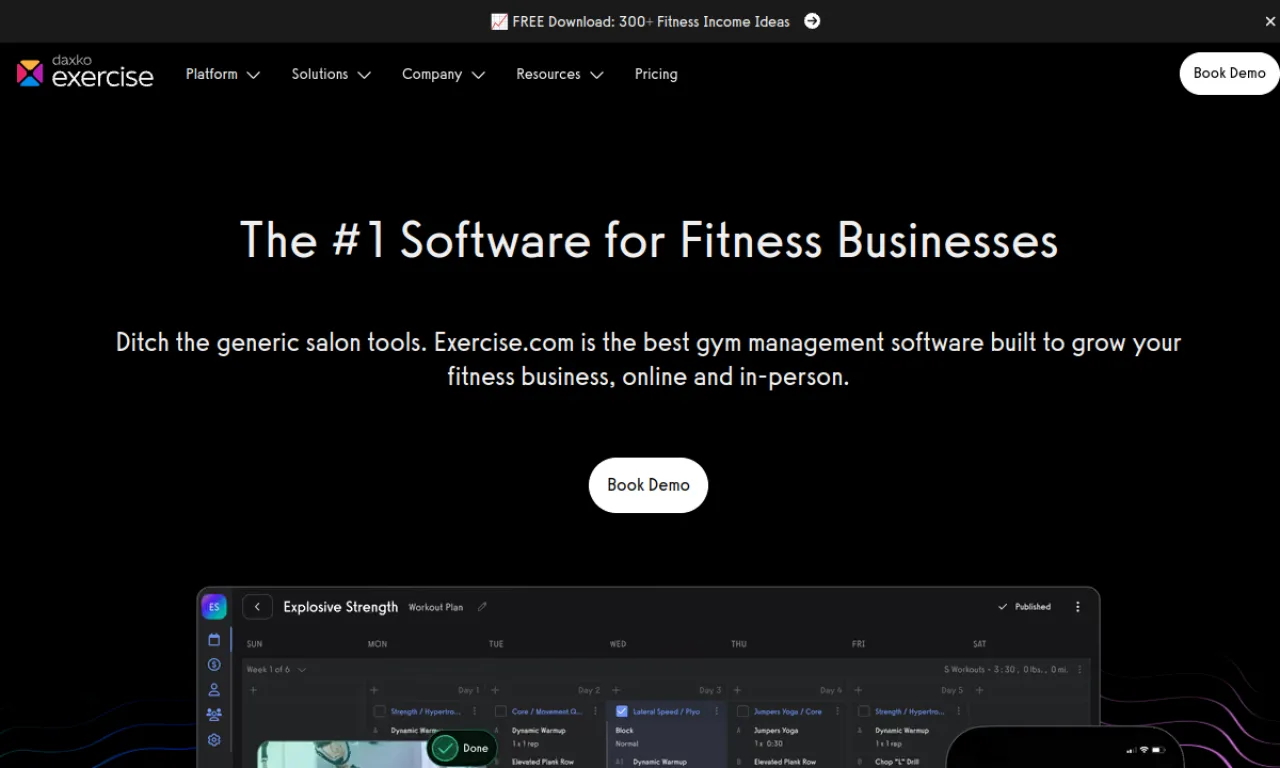The height and width of the screenshot is (768, 1280).
Task: Check the Day 5 Strength / Hypertro... checkbox
Action: point(864,712)
